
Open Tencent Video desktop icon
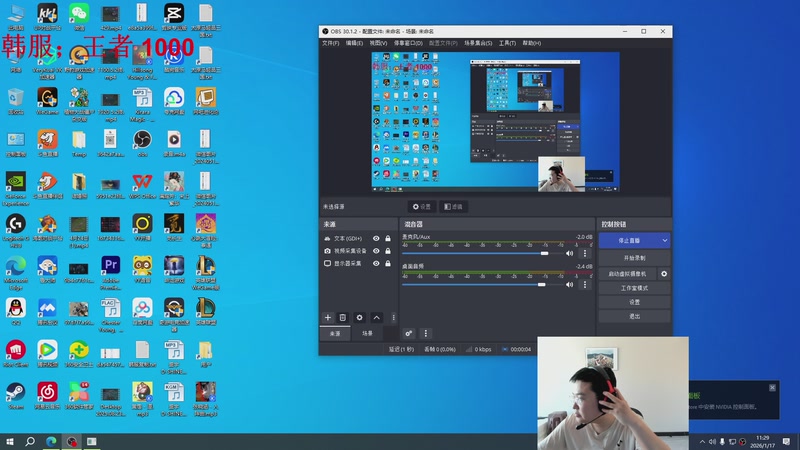(47, 354)
